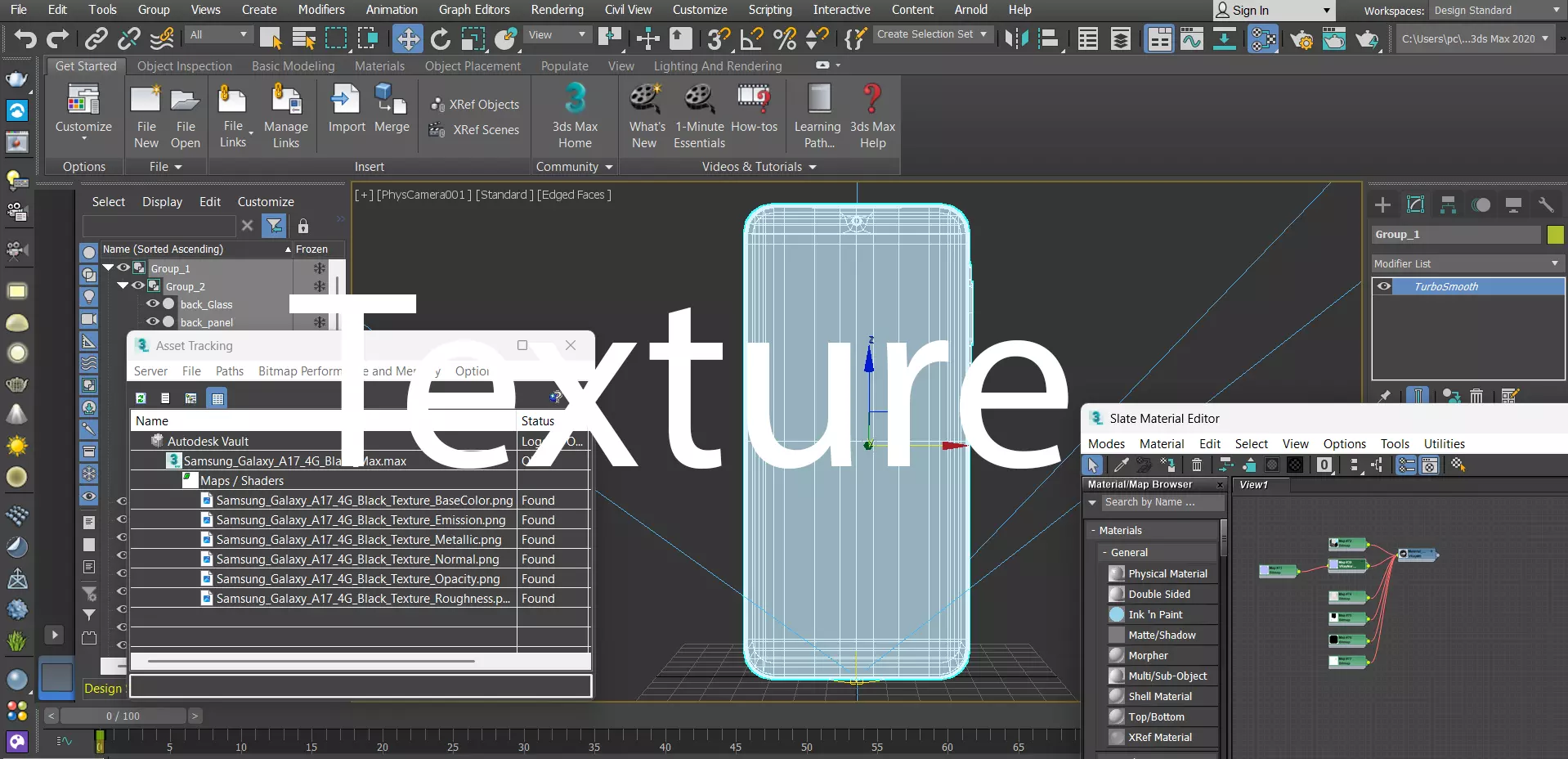1568x759 pixels.
Task: Click the eyedropper Pick Material icon in Slate
Action: pyautogui.click(x=1121, y=465)
